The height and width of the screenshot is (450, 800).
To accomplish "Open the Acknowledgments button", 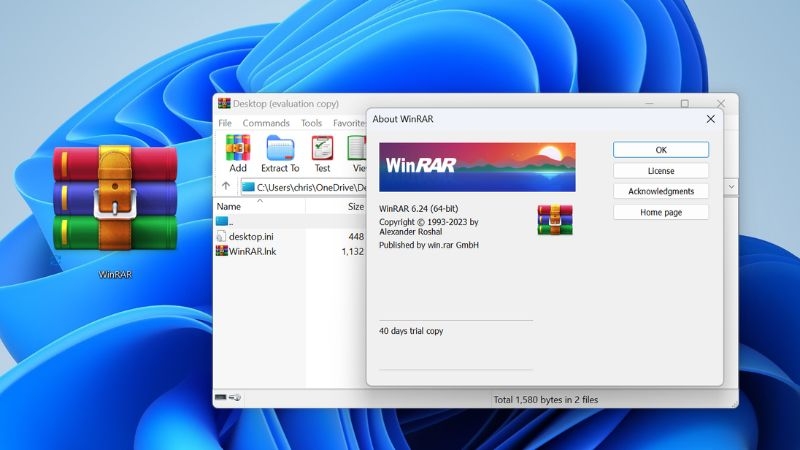I will point(661,191).
